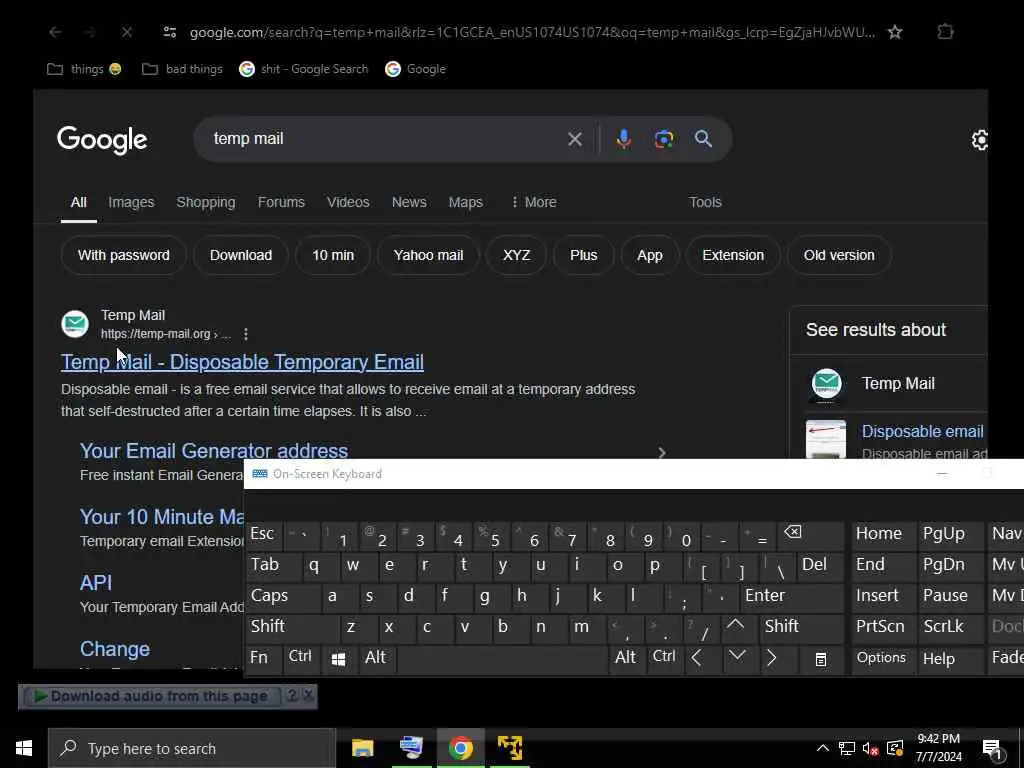This screenshot has height=768, width=1024.
Task: Open the bad things bookmark folder
Action: click(182, 69)
